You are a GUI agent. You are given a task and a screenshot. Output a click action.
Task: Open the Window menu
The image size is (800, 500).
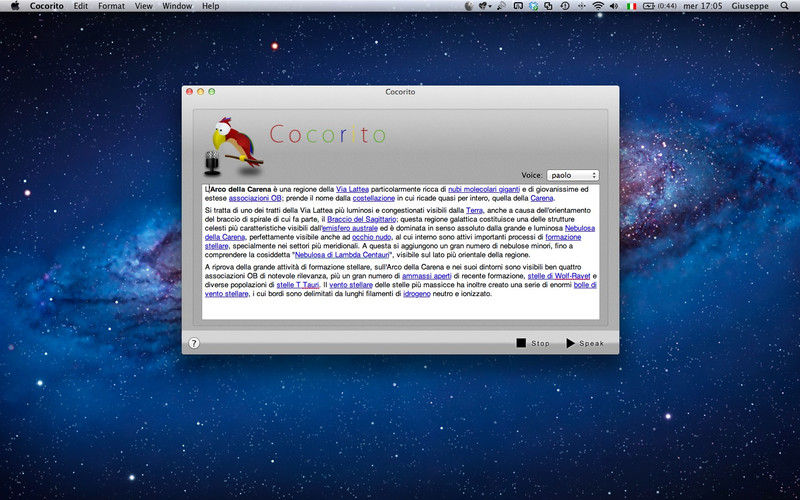pyautogui.click(x=177, y=6)
